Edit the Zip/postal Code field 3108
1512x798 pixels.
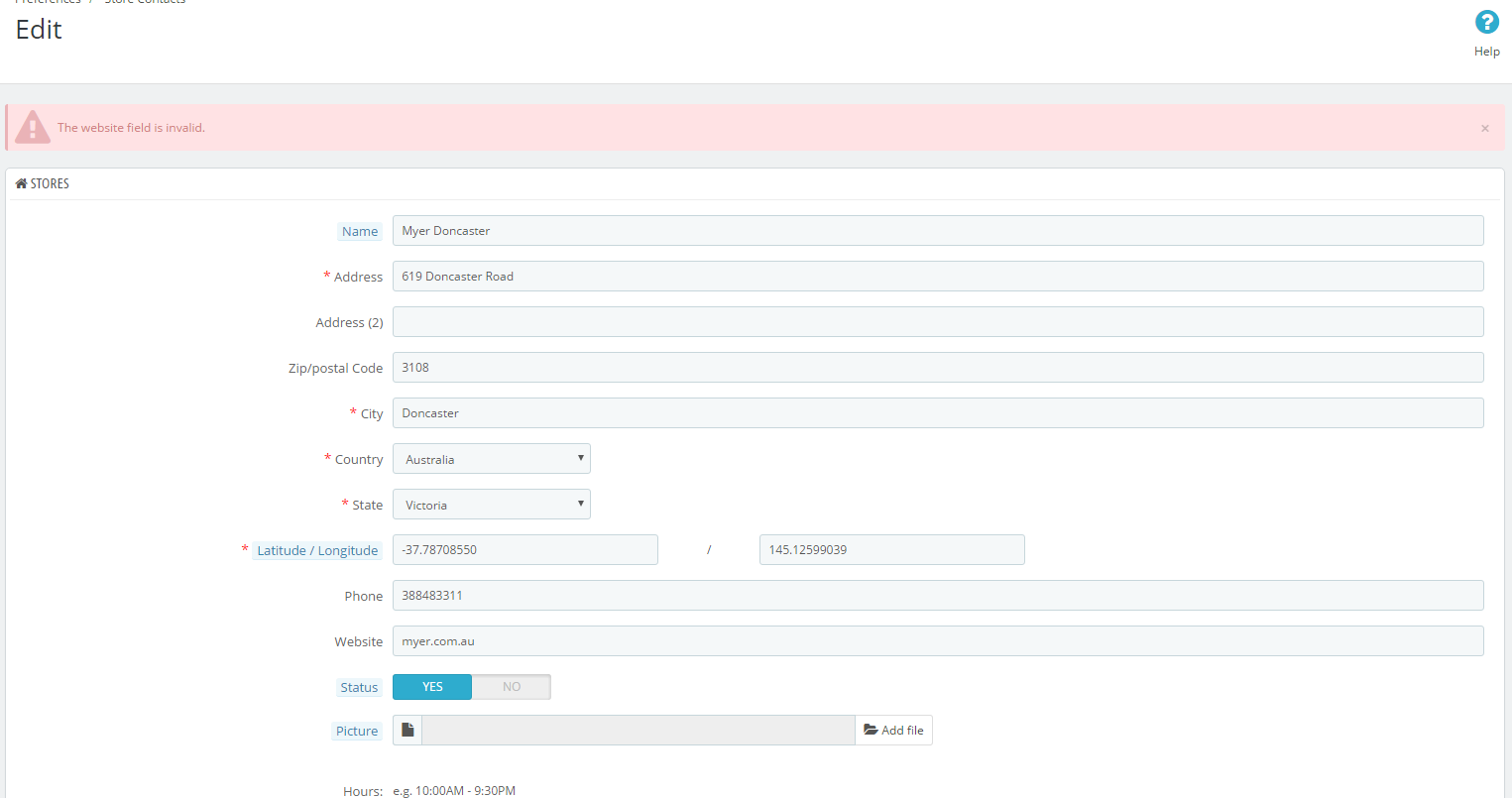(938, 368)
